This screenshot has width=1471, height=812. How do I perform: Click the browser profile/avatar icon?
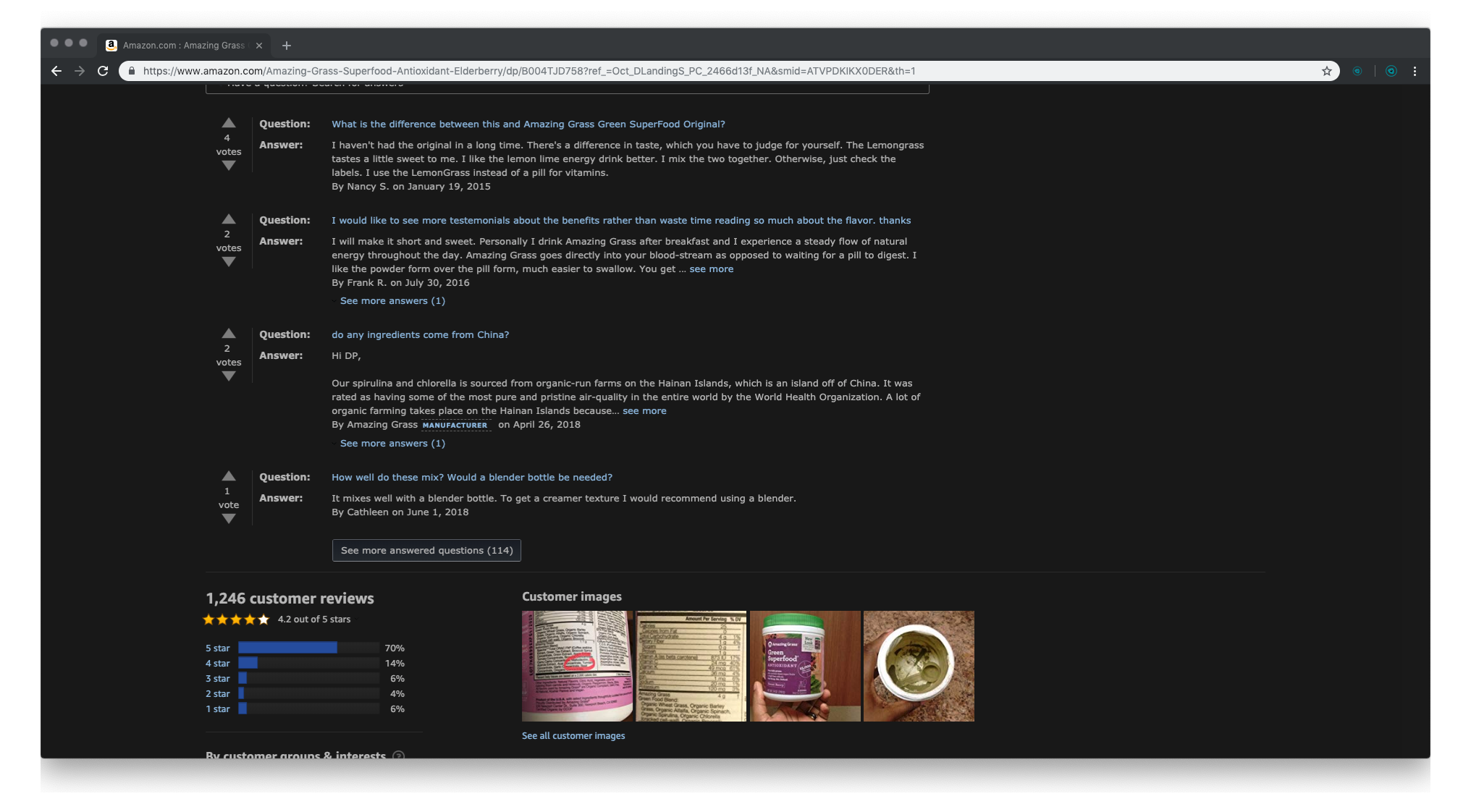[1391, 70]
